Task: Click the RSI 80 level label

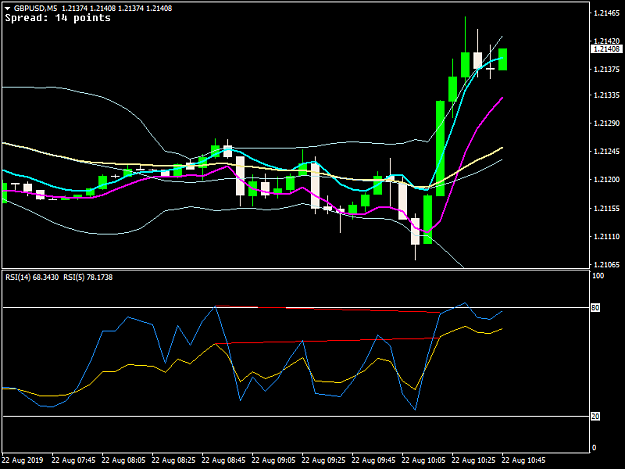Action: click(595, 308)
